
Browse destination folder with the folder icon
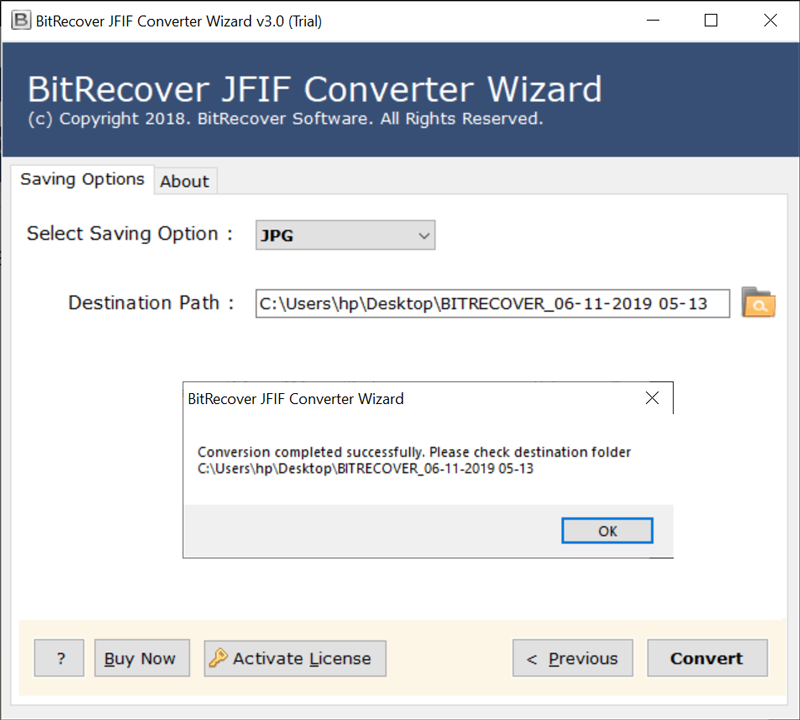(758, 303)
